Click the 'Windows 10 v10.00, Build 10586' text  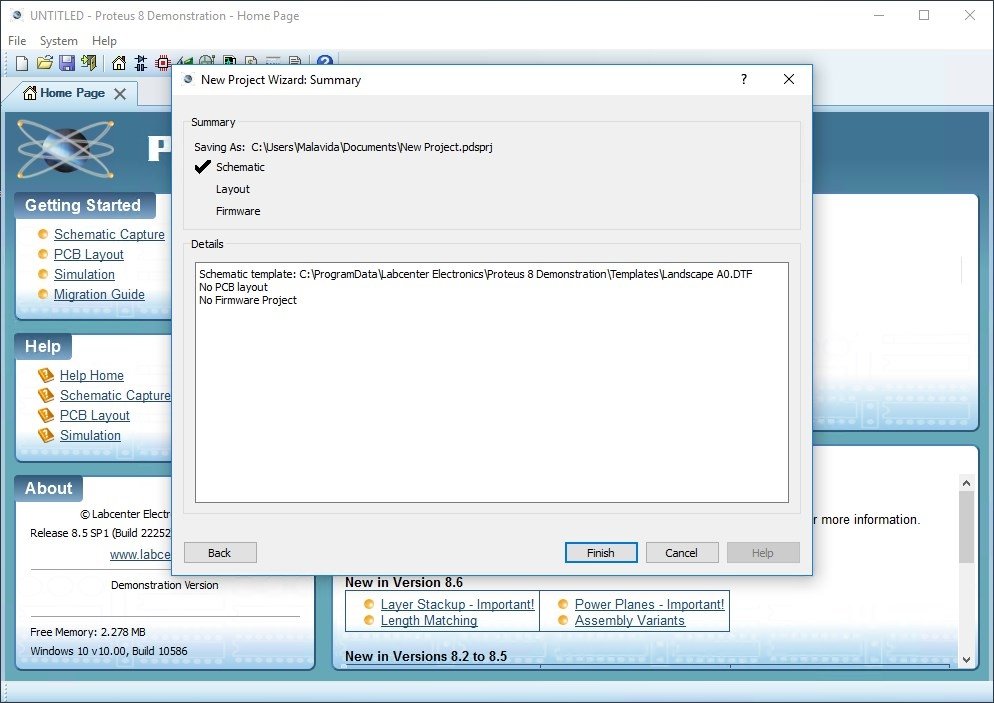point(109,651)
